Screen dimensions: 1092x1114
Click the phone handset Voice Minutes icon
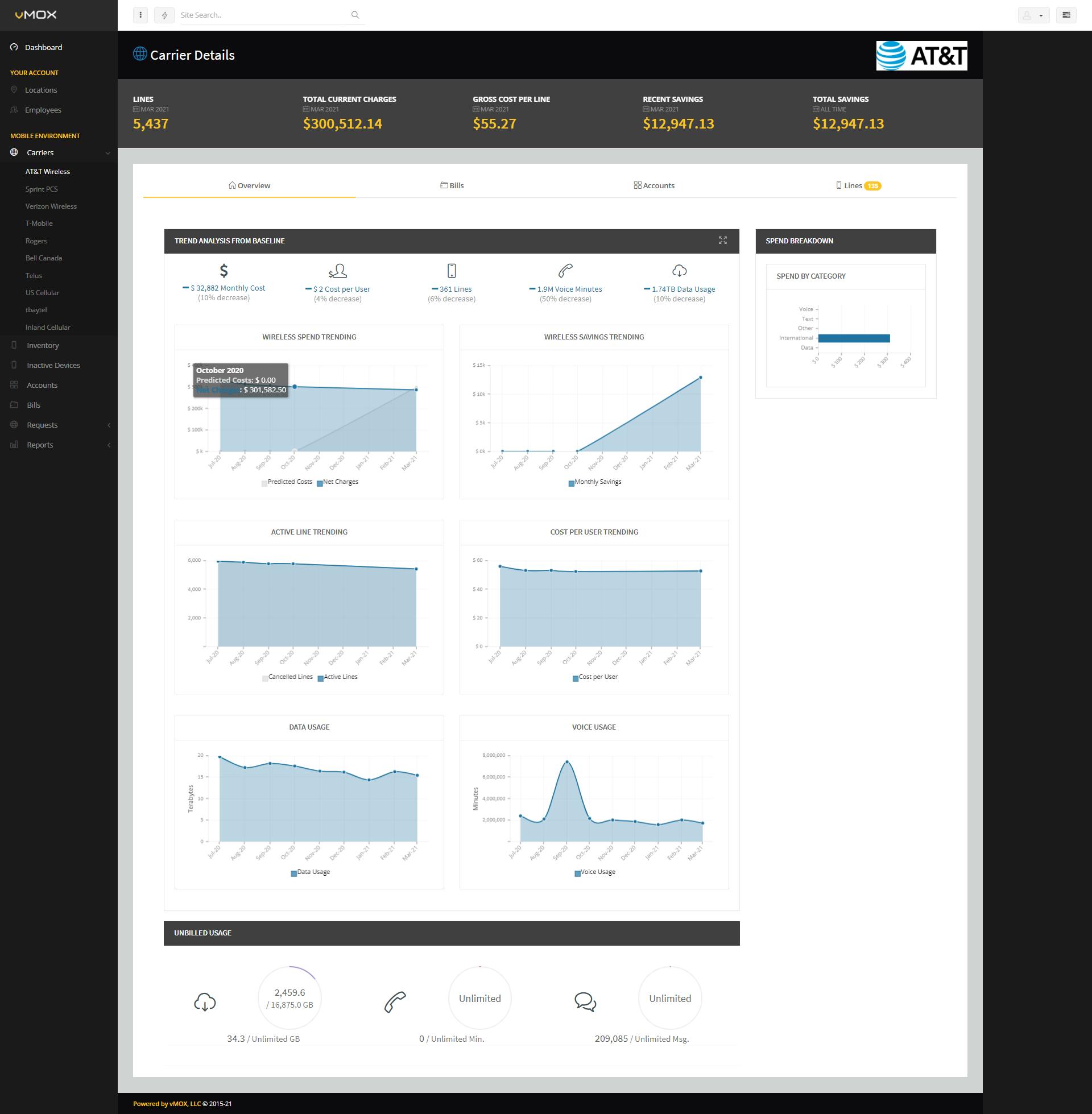(565, 271)
